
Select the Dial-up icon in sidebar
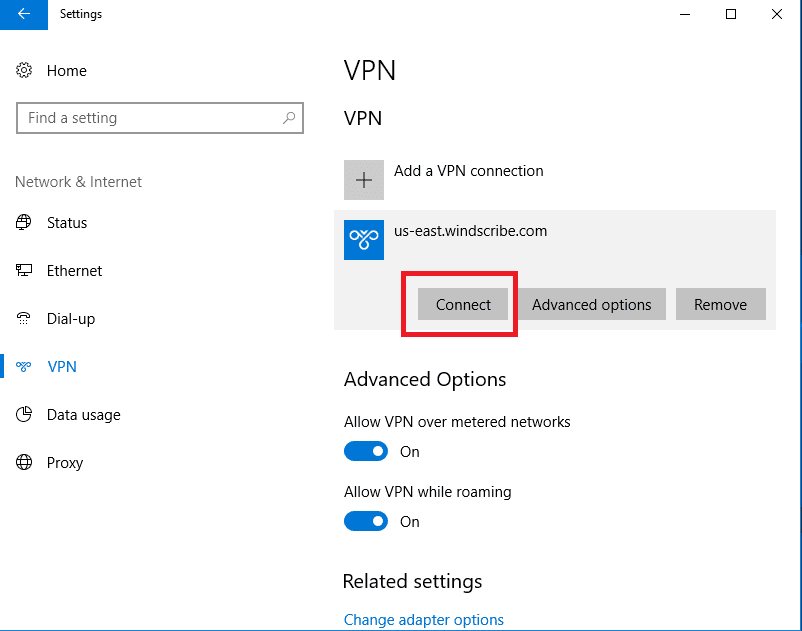[x=24, y=319]
